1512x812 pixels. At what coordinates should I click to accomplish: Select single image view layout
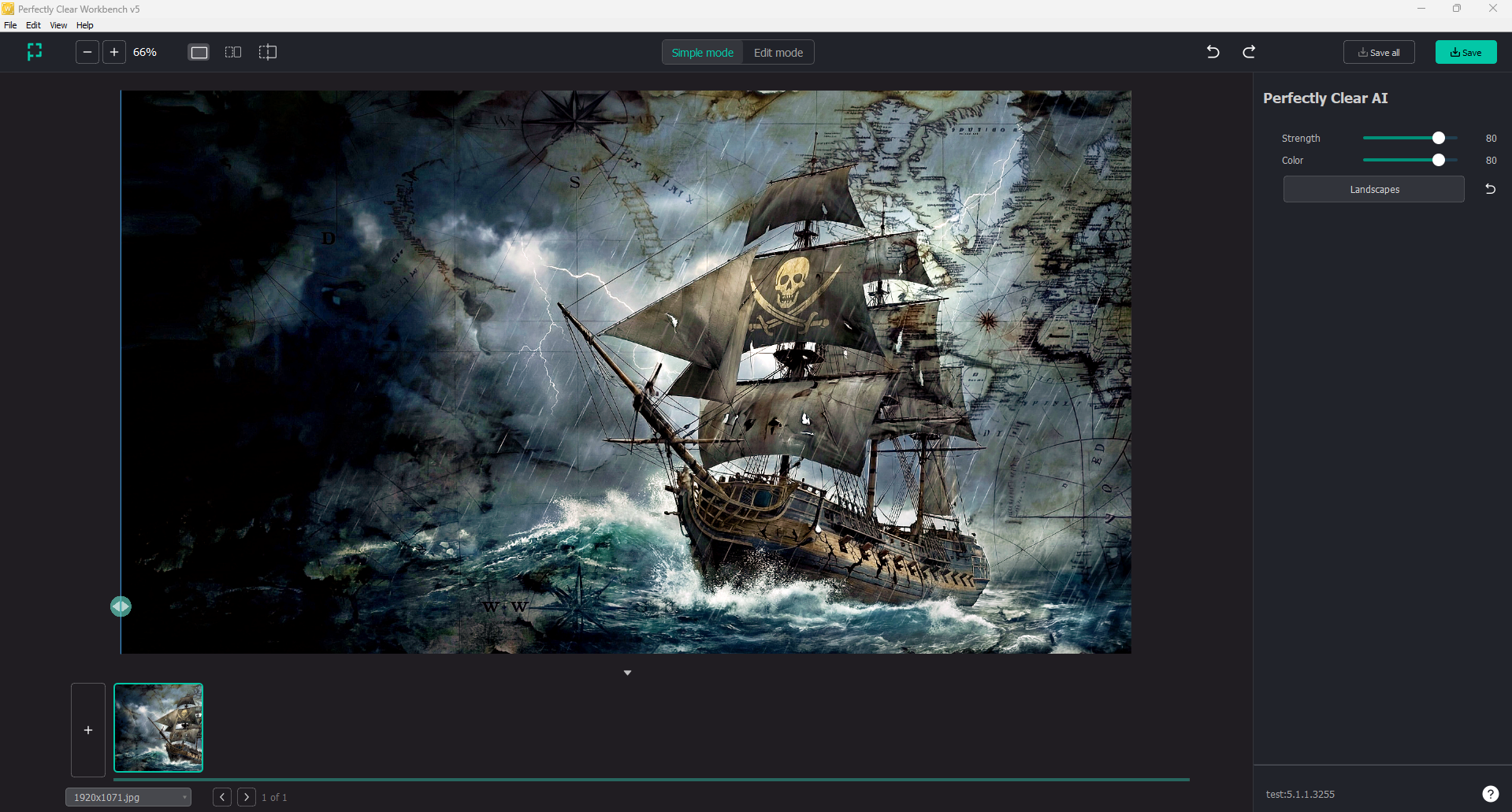click(199, 52)
